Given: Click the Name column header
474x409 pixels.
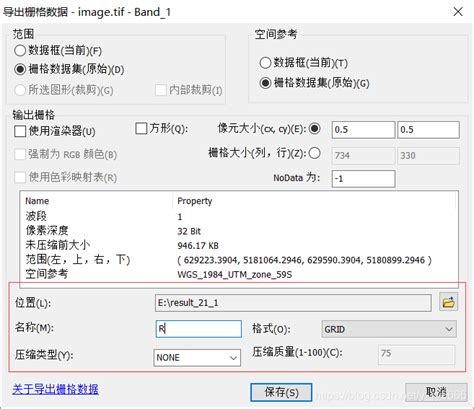Looking at the screenshot, I should [x=37, y=201].
